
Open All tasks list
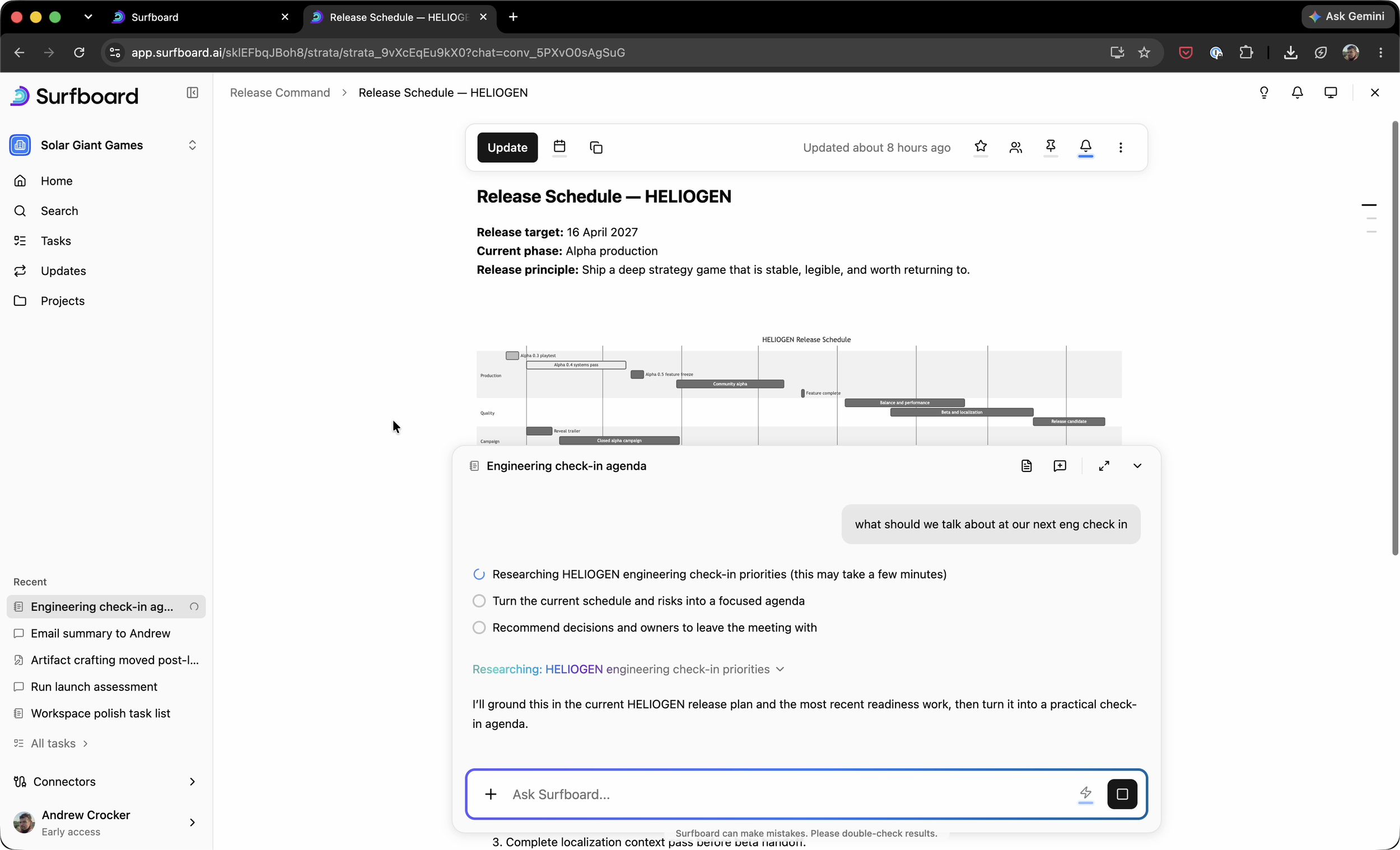51,744
